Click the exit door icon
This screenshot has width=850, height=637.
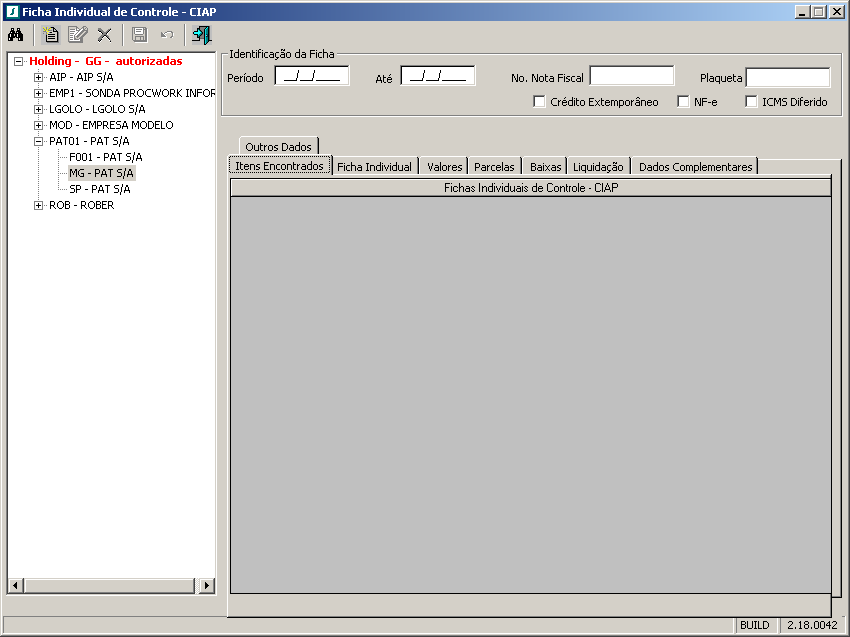201,35
